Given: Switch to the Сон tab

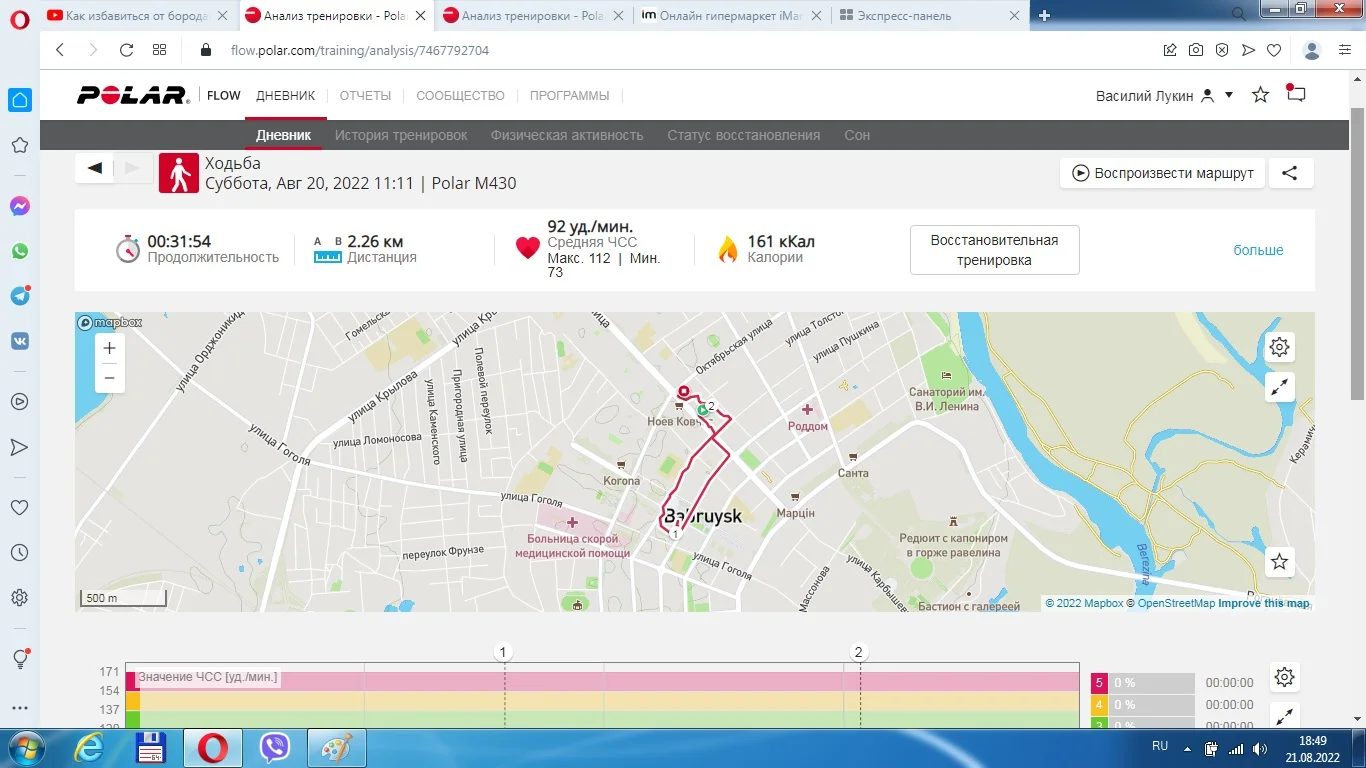Looking at the screenshot, I should [857, 135].
